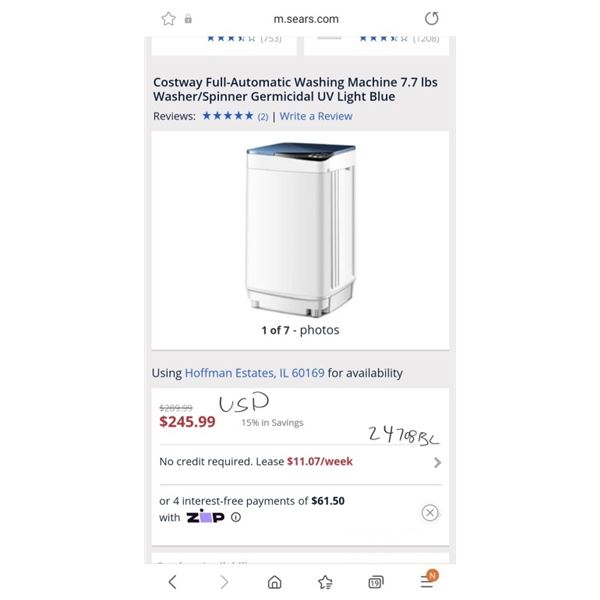Open the washing machine product photo

point(301,230)
